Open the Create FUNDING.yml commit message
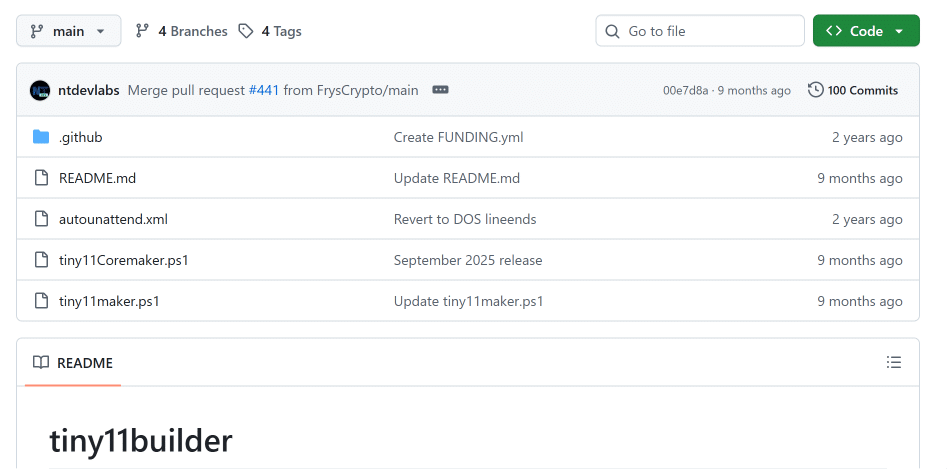The height and width of the screenshot is (469, 947). [458, 138]
